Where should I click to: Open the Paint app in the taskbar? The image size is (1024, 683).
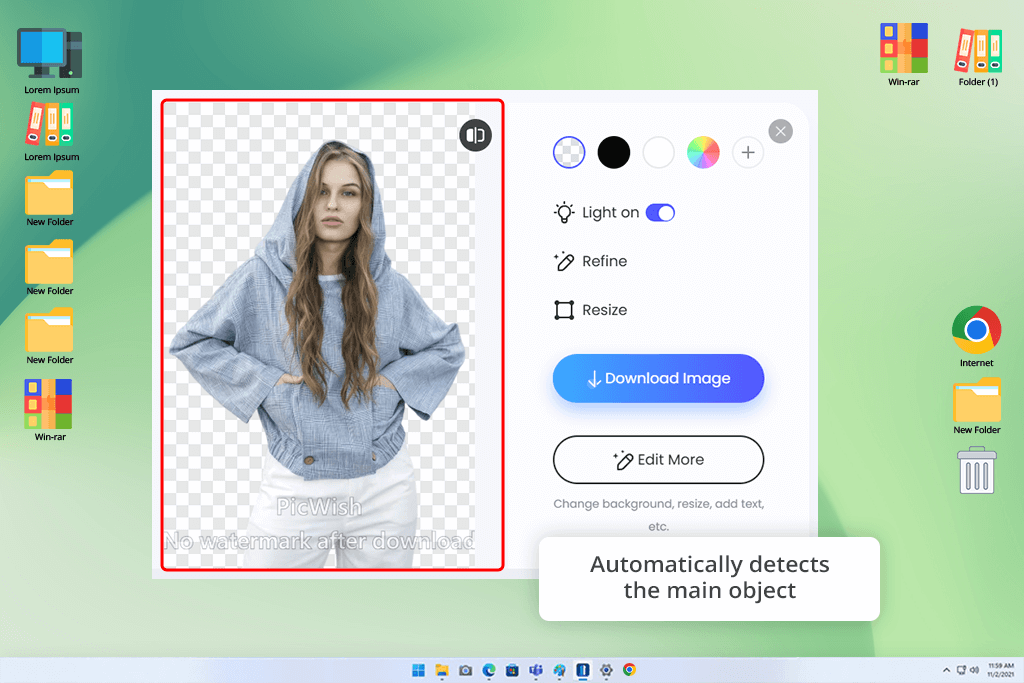click(x=560, y=670)
